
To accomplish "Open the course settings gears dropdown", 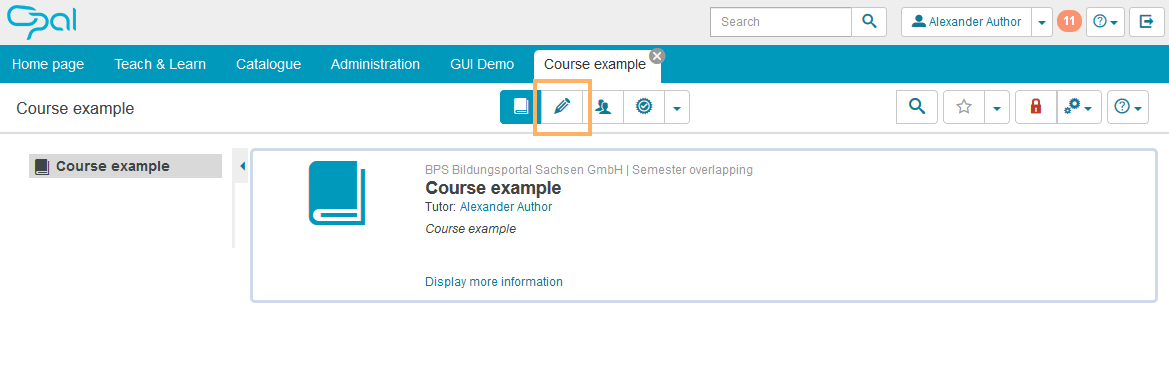I will [x=1079, y=107].
